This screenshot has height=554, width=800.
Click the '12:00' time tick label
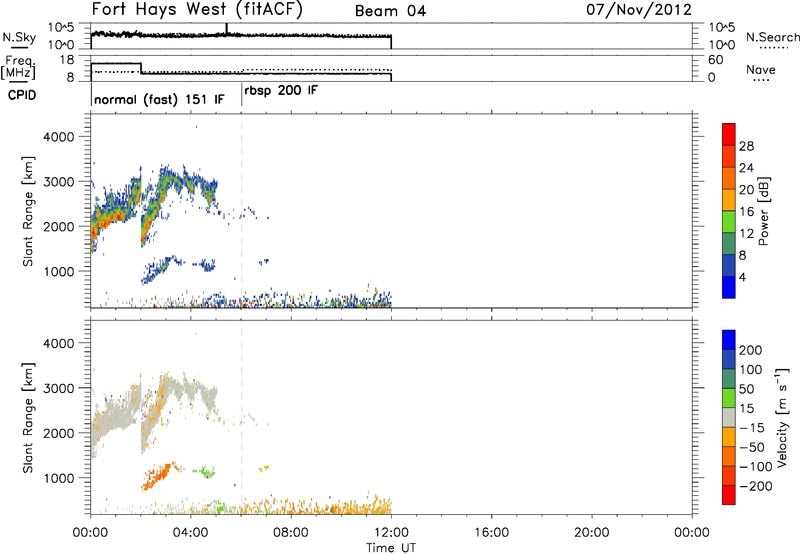[391, 533]
